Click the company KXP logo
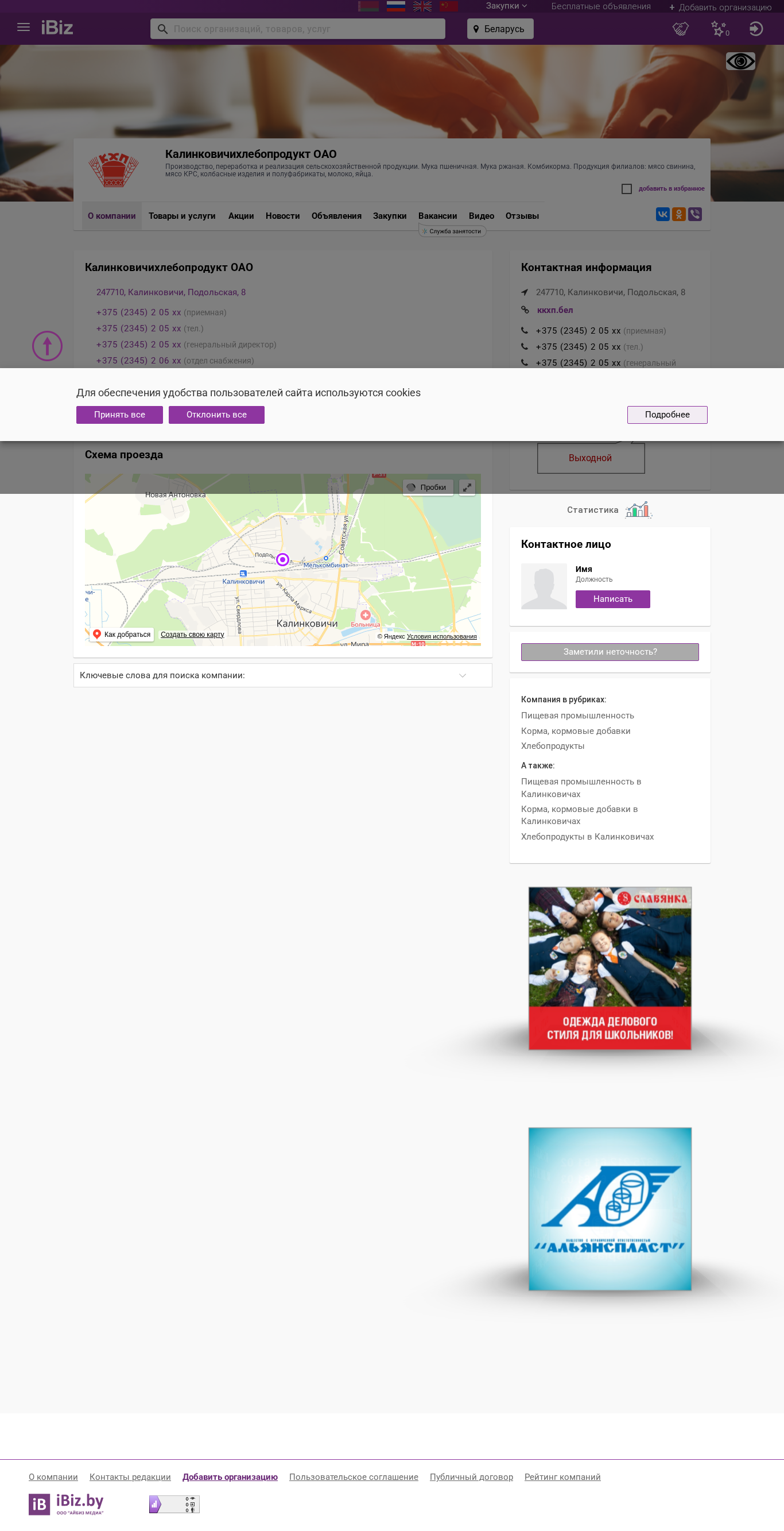Screen dimensions: 784x1531 [114, 169]
